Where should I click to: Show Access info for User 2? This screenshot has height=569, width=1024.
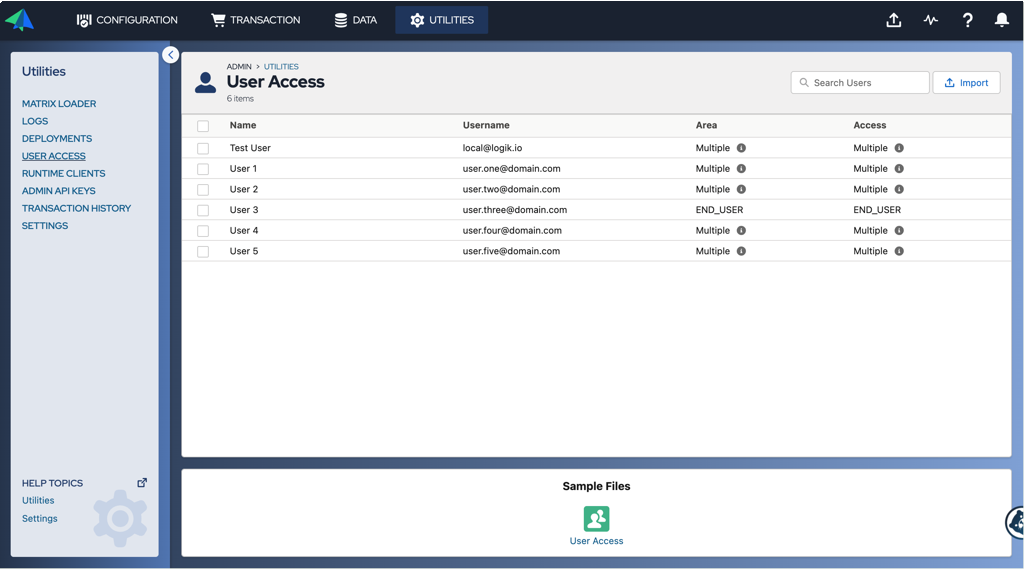[x=899, y=189]
